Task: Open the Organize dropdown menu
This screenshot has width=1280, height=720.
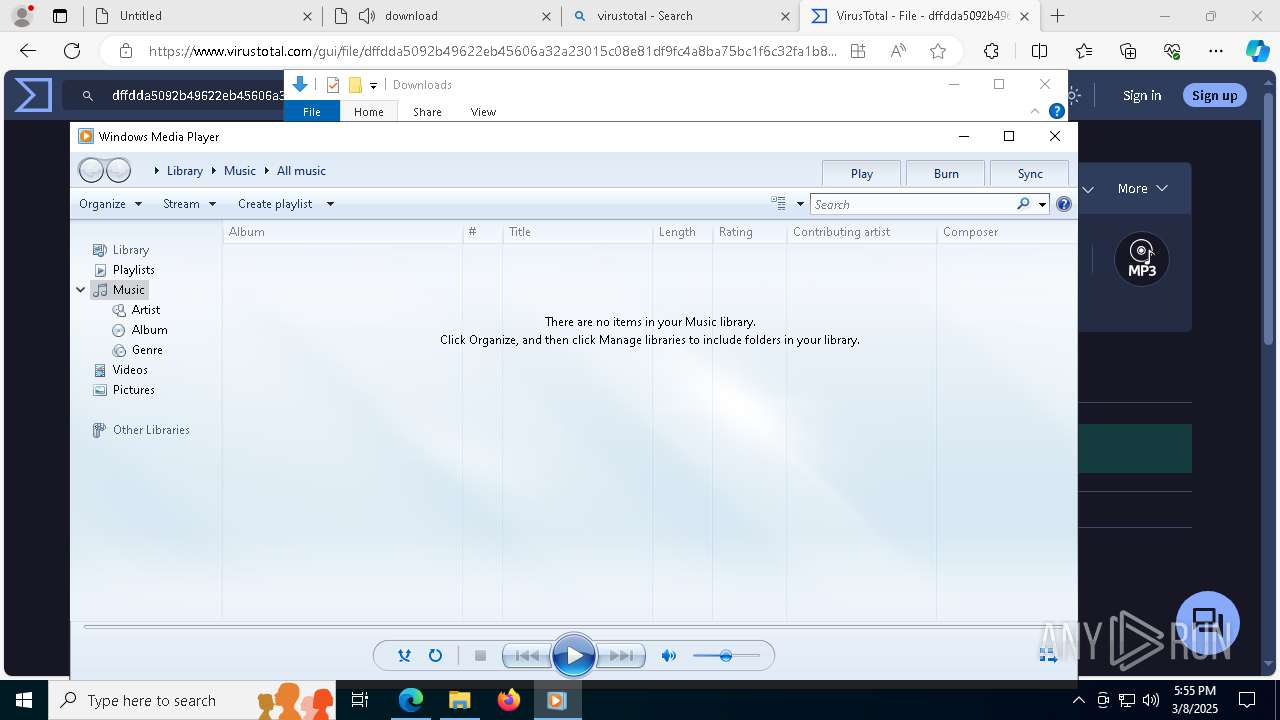Action: 110,204
